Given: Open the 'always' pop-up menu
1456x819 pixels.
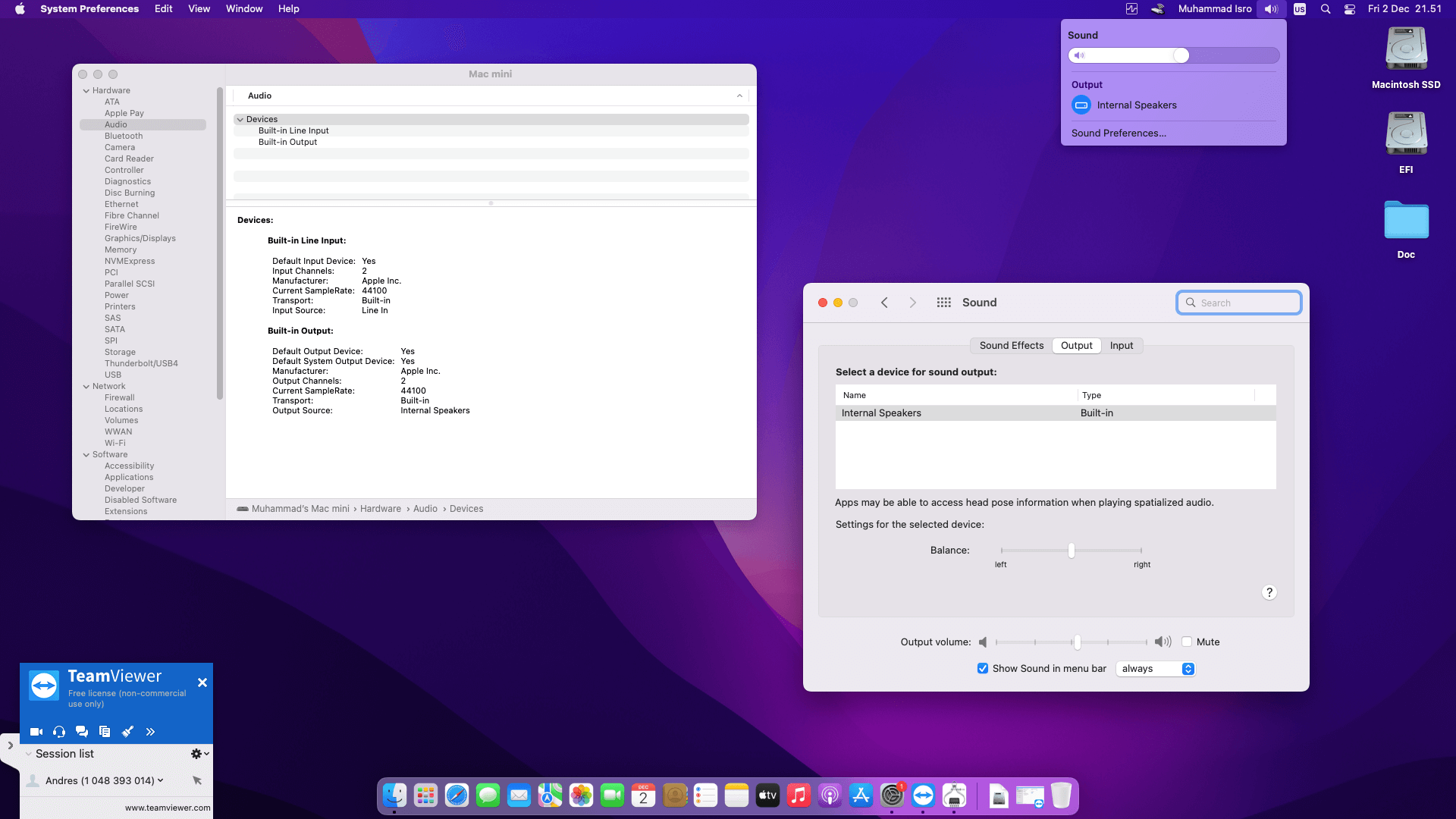Looking at the screenshot, I should (1156, 668).
